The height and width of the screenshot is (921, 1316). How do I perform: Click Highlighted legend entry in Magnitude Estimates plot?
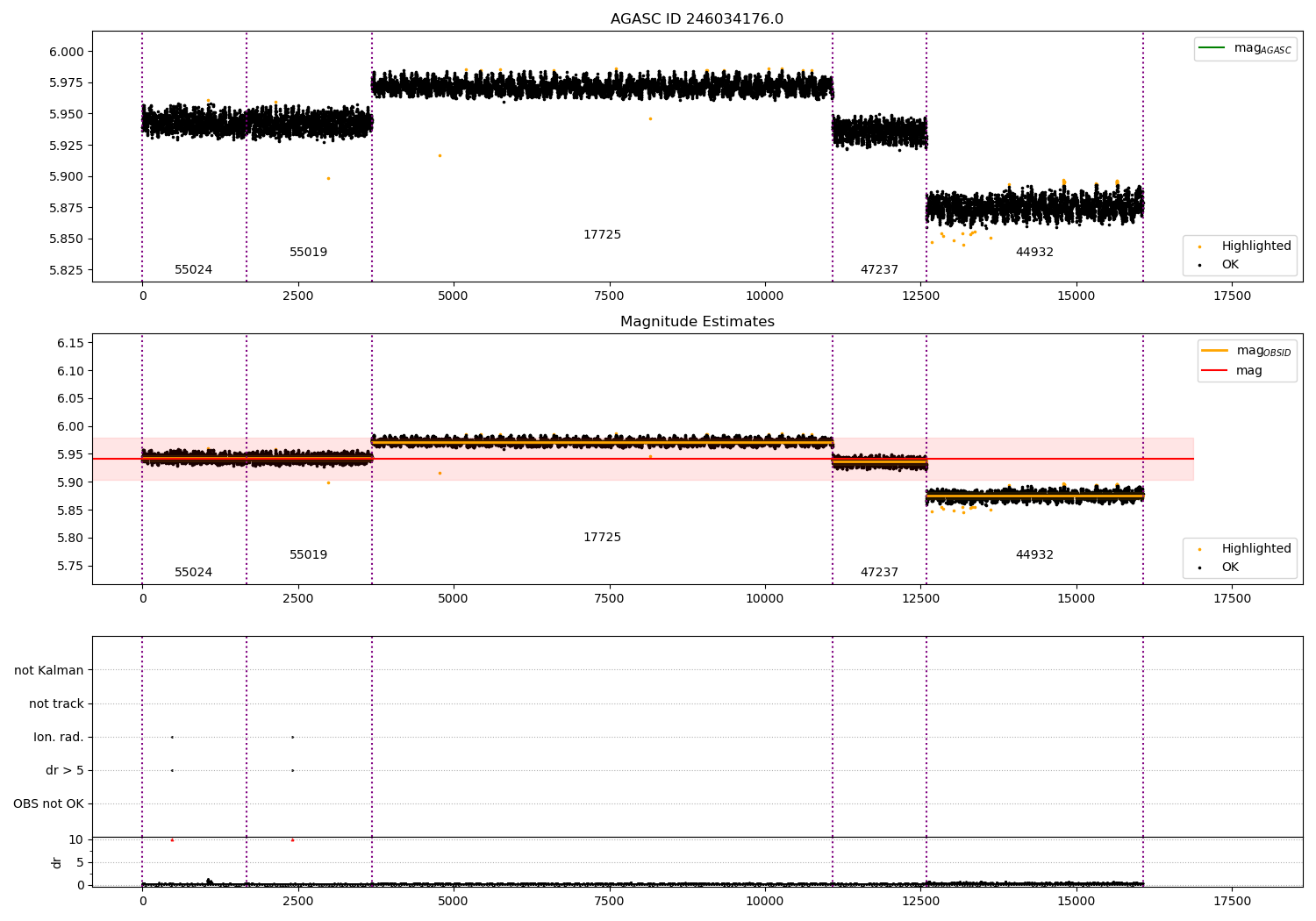click(1256, 549)
